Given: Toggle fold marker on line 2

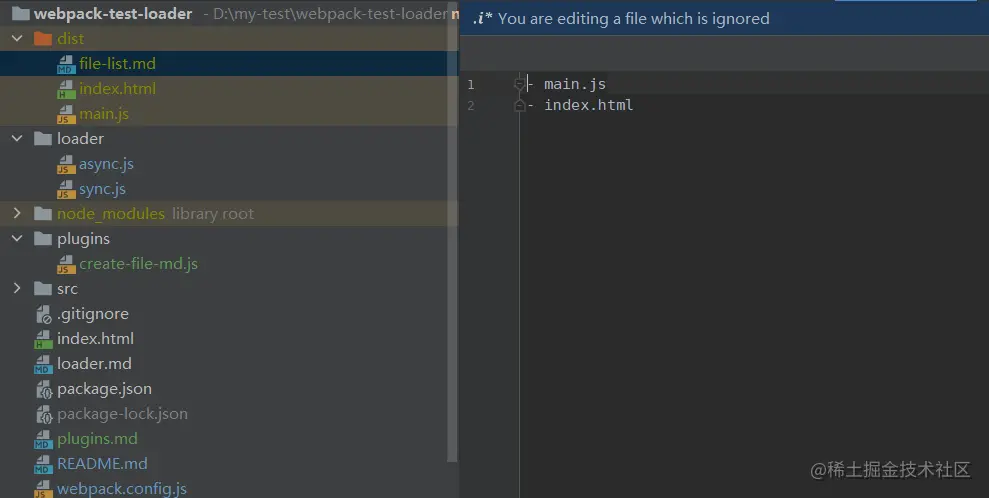Looking at the screenshot, I should (519, 105).
